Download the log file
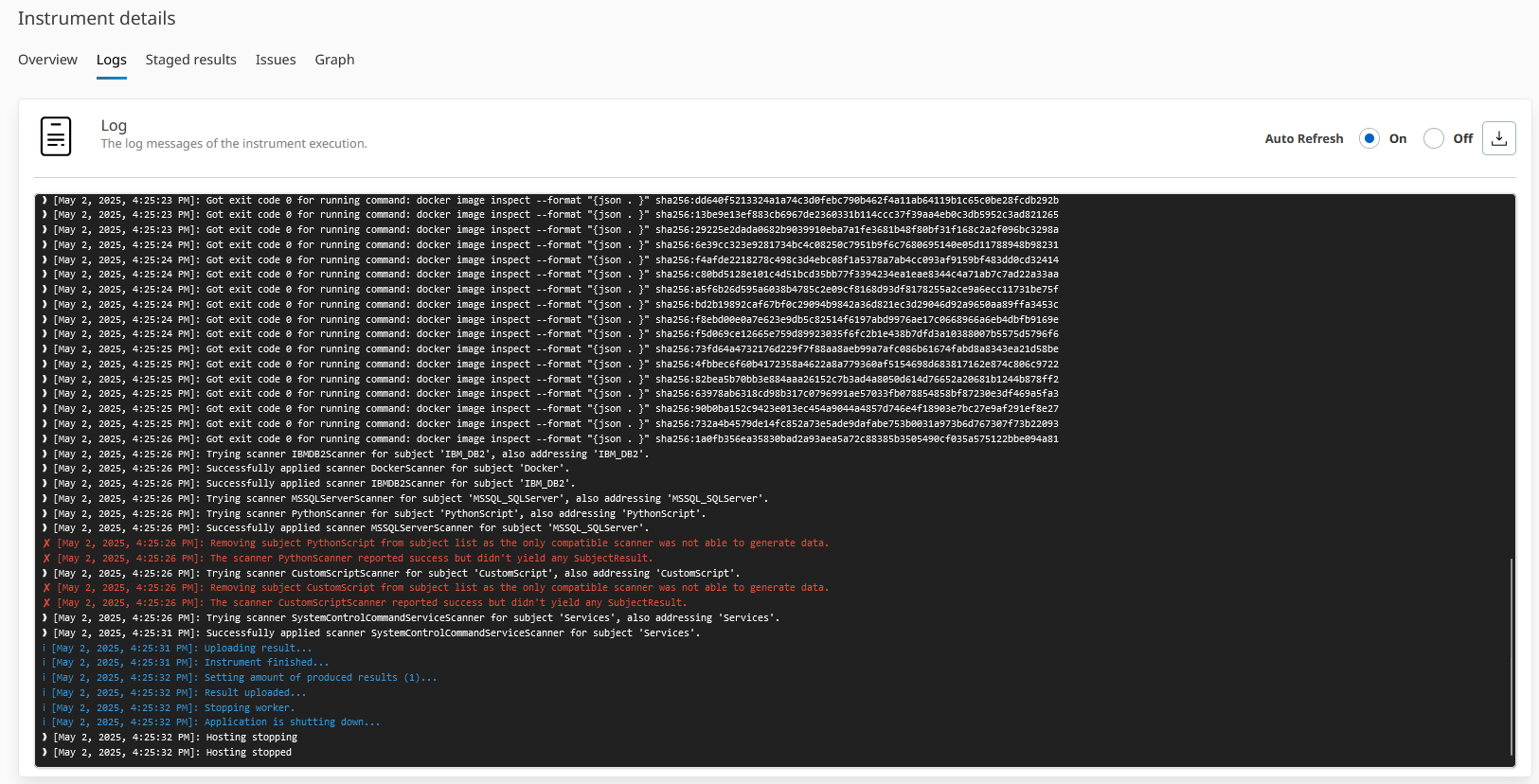This screenshot has height=784, width=1539. [1498, 138]
